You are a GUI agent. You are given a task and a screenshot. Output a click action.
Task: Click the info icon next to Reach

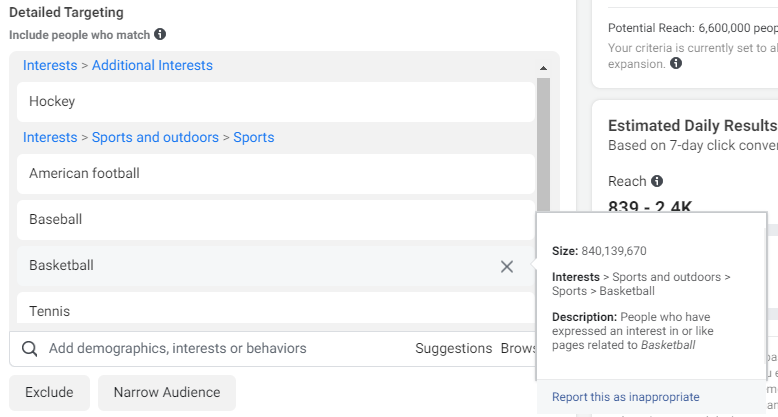point(657,181)
